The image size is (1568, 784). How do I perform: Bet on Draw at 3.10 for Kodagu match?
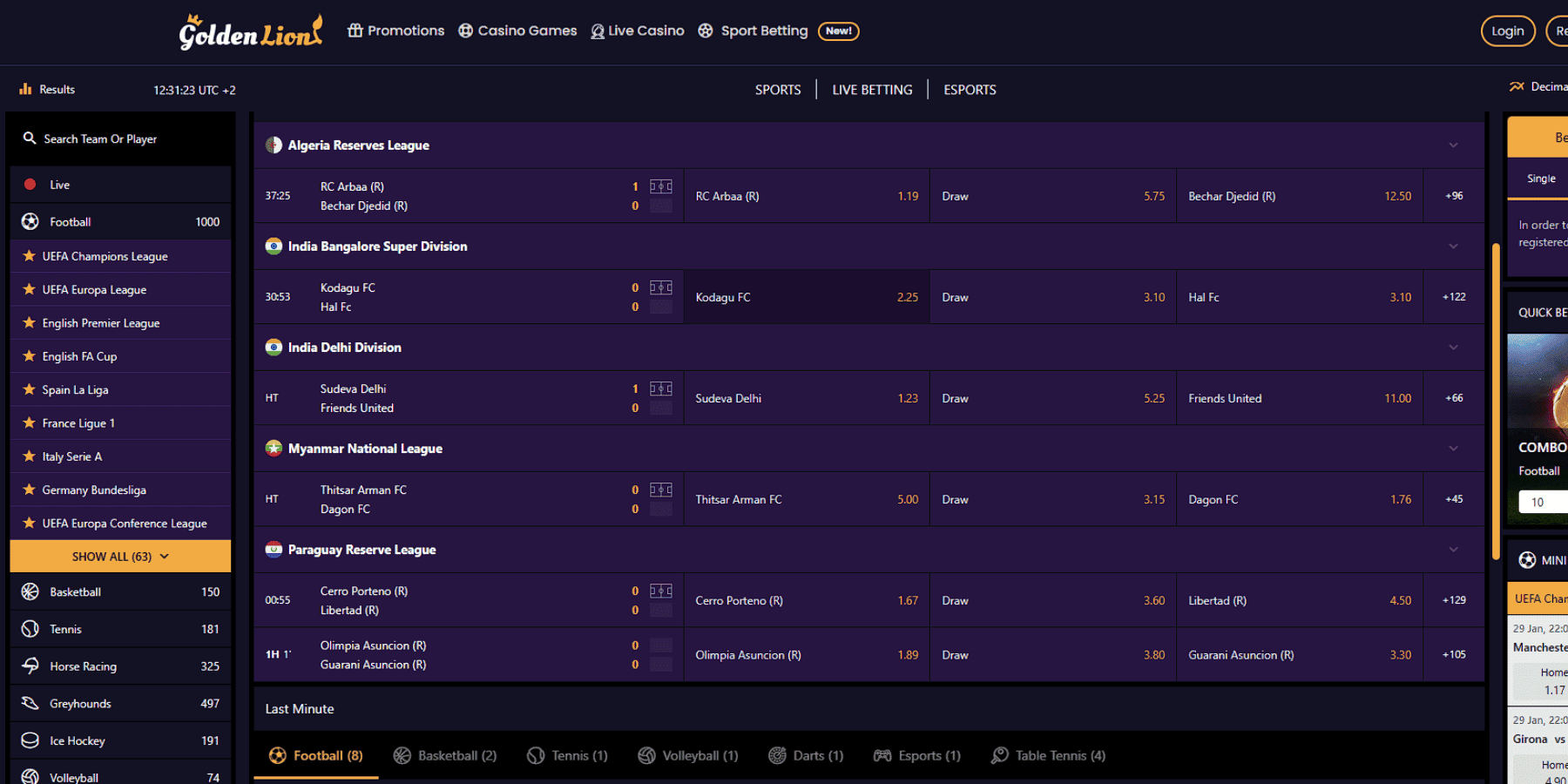1053,297
